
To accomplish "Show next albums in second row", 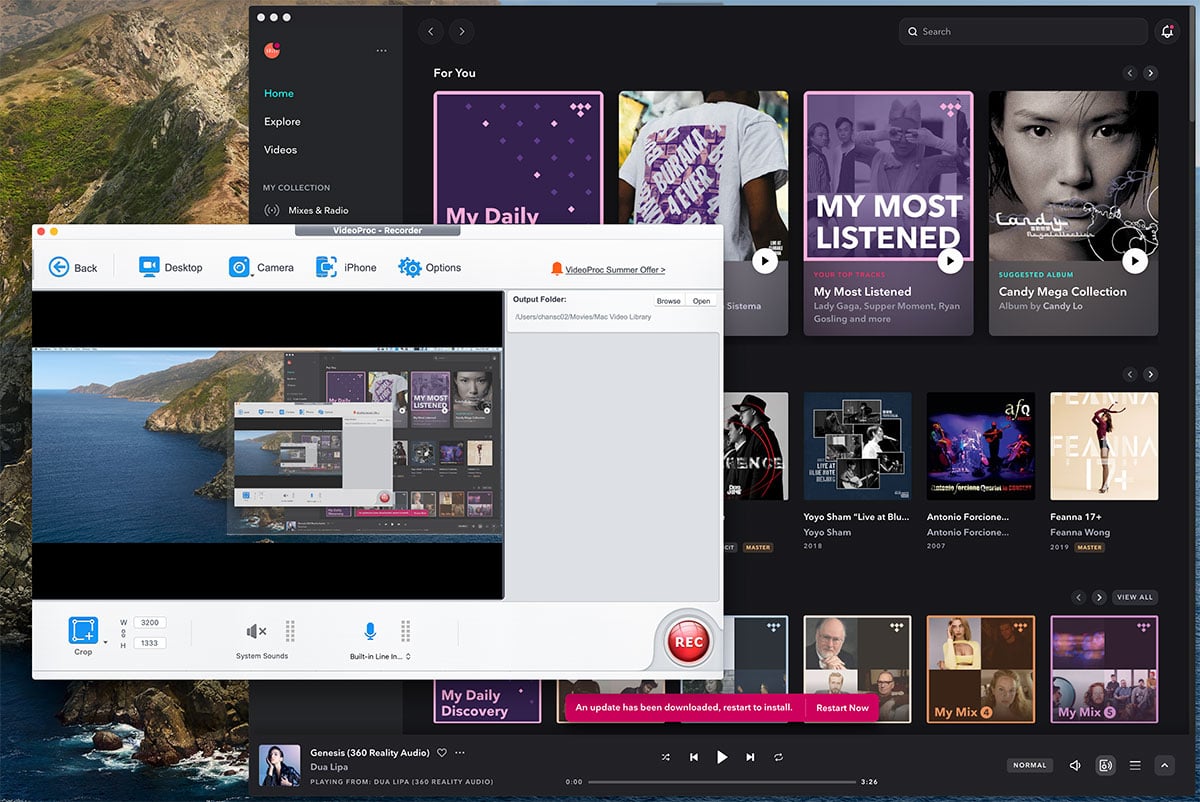I will (x=1151, y=374).
